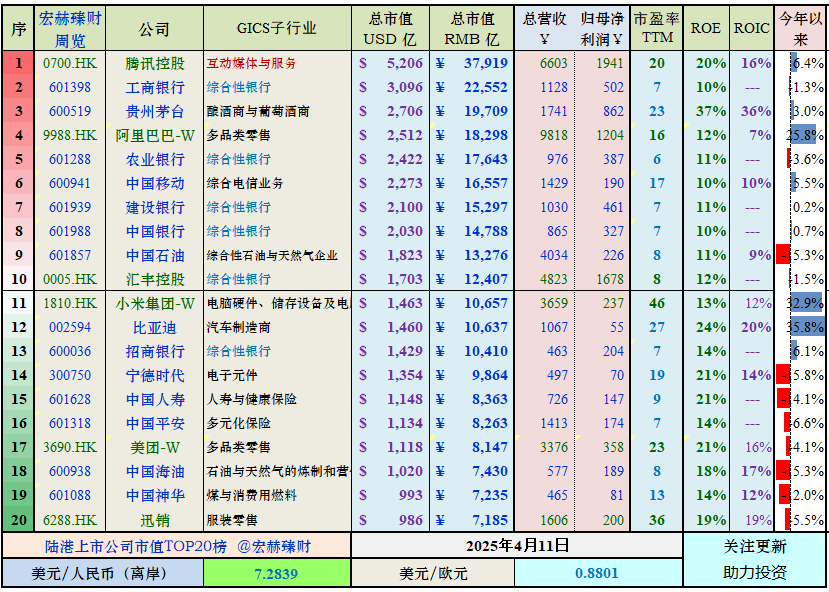Select the 阿里巴巴-W company cell
Viewport: 829px width, 592px height.
click(x=154, y=135)
